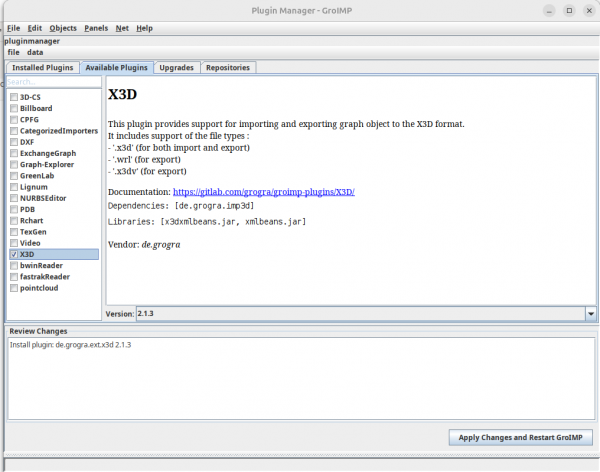
Task: Open the pluginmanager file submenu
Action: pos(13,52)
